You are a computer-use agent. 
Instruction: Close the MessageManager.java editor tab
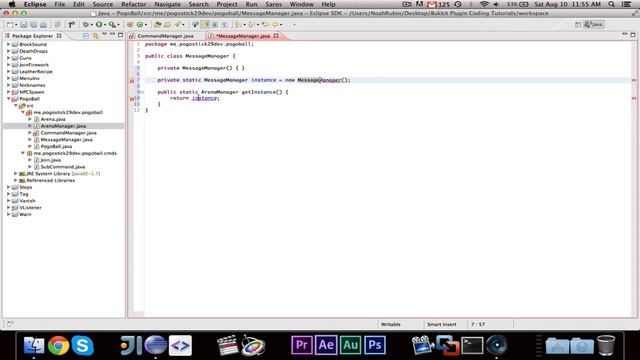[x=276, y=36]
